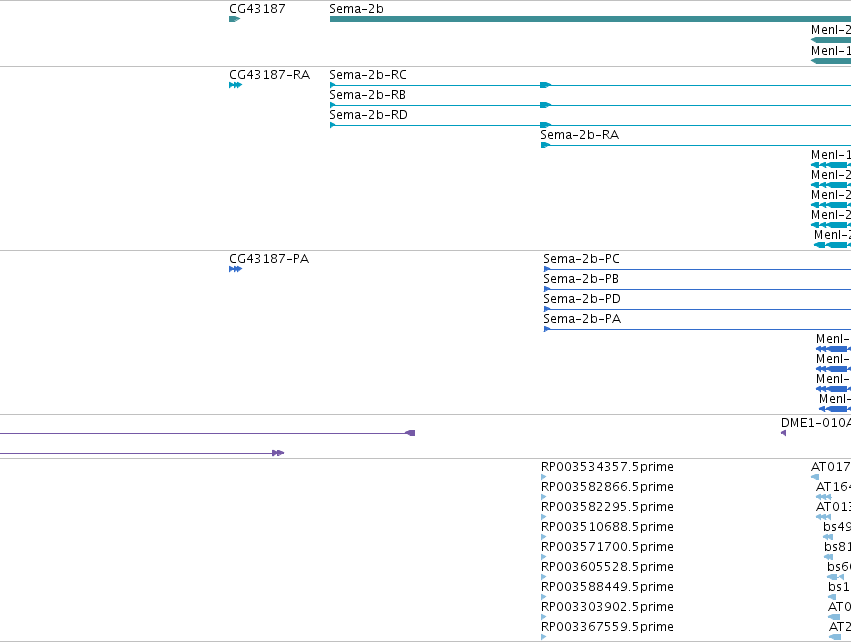Select RP003510688.5prime label
Image resolution: width=851 pixels, height=642 pixels.
(x=607, y=527)
